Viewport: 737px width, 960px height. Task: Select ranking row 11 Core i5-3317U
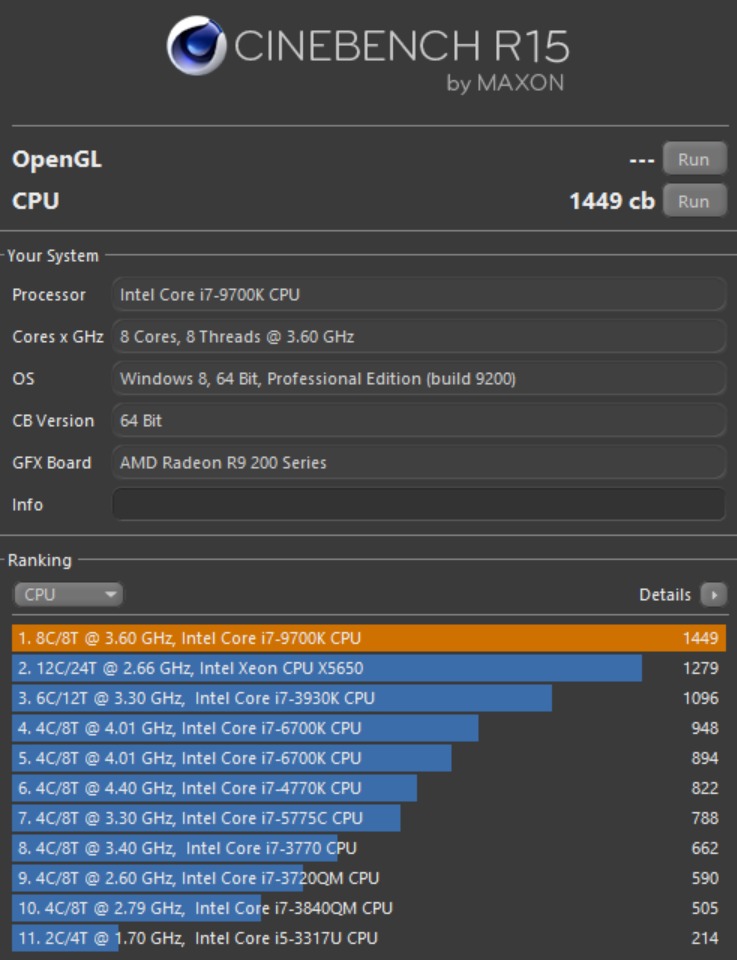pos(368,938)
